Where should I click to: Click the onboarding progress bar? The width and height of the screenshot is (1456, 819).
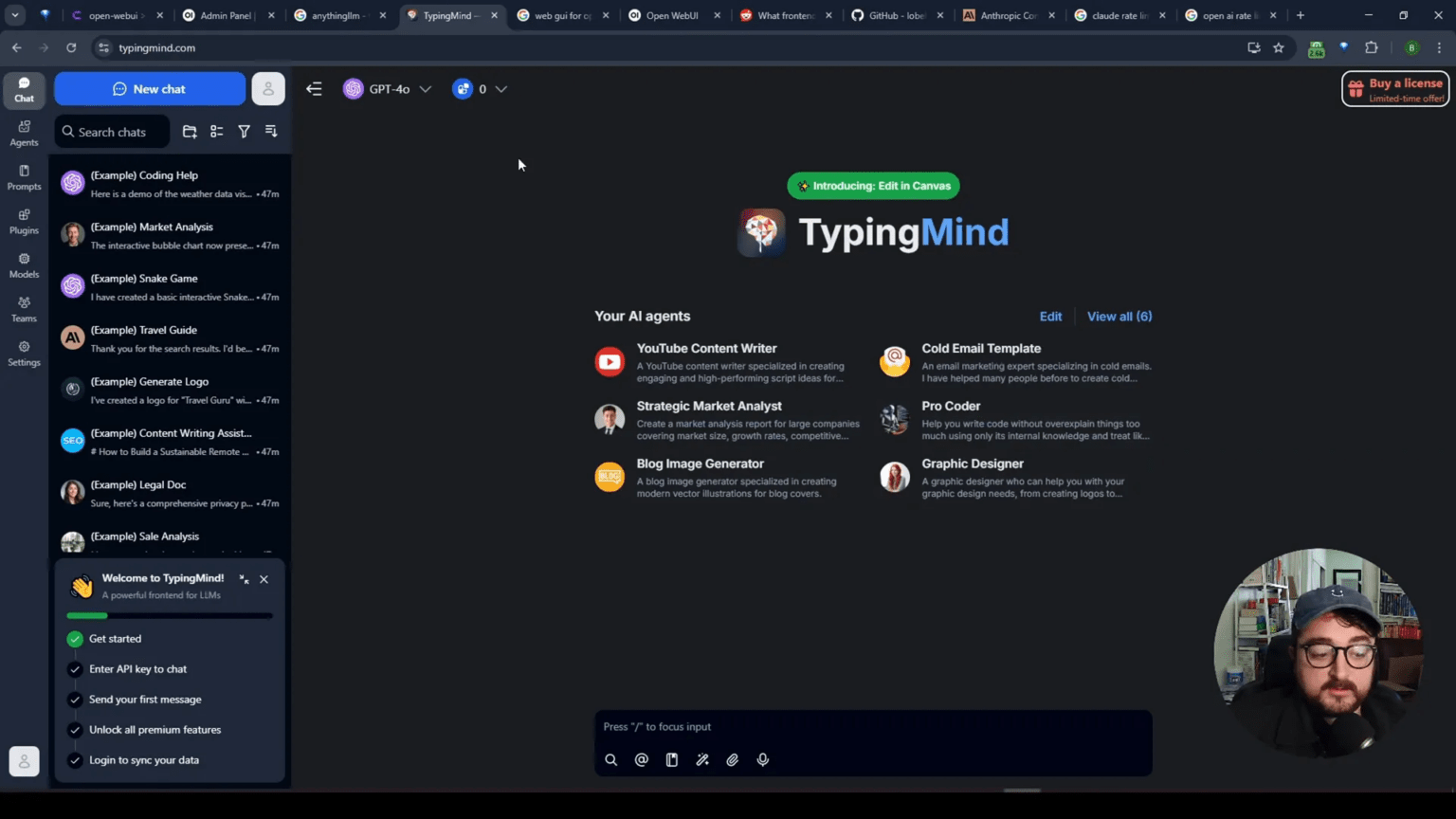click(x=170, y=616)
